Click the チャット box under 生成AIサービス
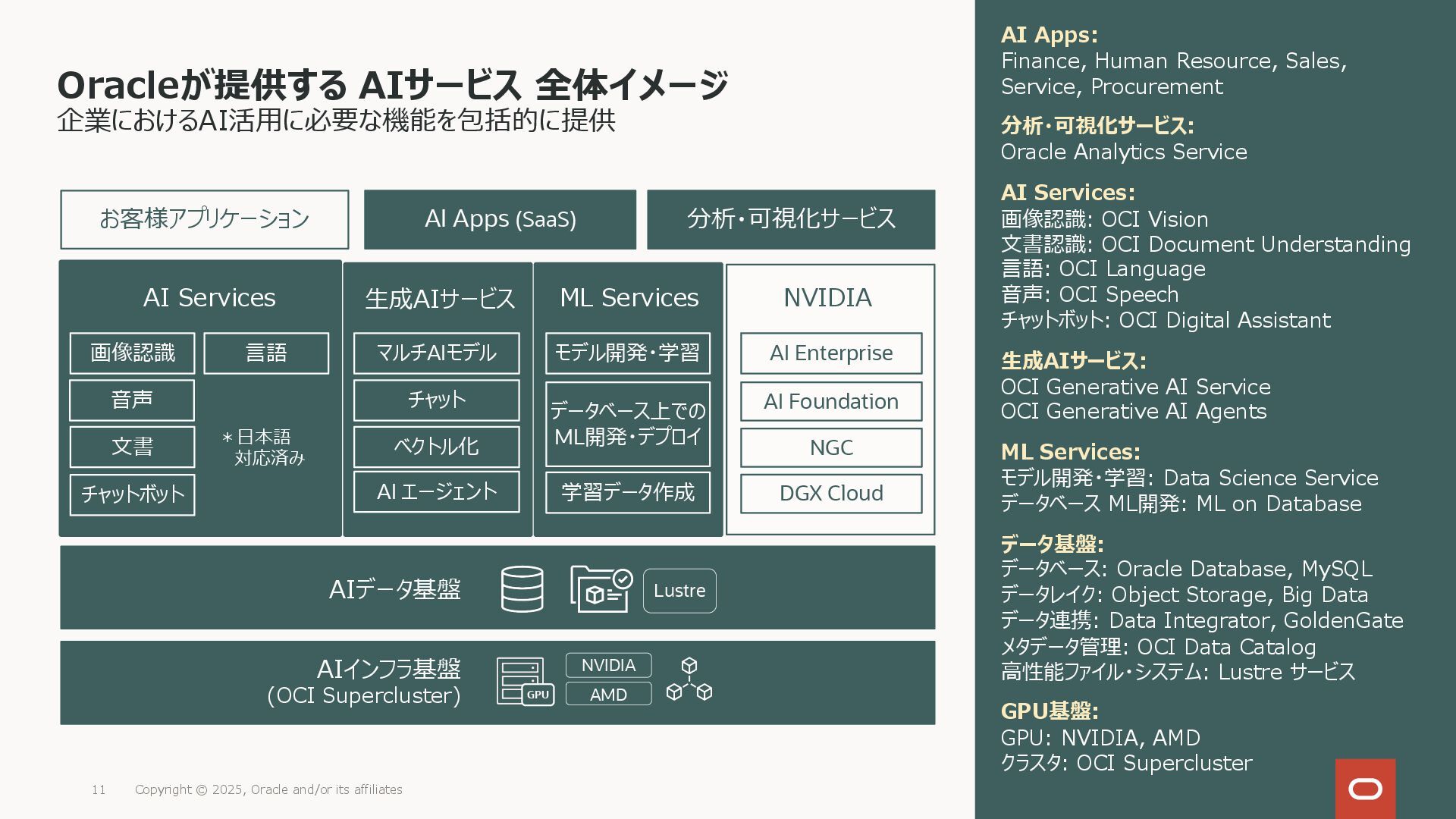Screen dimensions: 1456x819 click(x=436, y=400)
